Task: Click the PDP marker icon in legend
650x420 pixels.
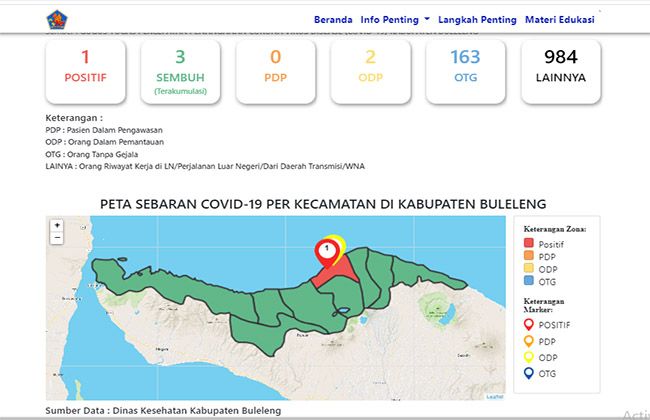Action: 530,340
